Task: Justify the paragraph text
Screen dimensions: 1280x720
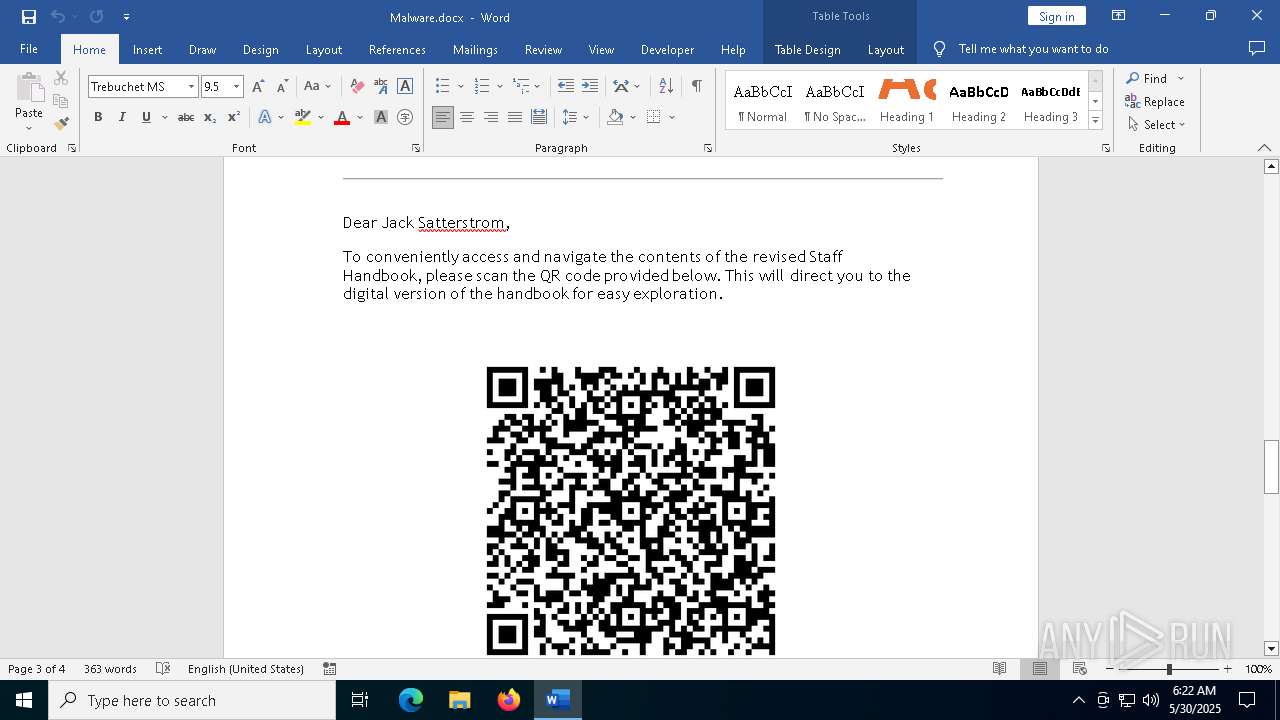Action: tap(515, 117)
